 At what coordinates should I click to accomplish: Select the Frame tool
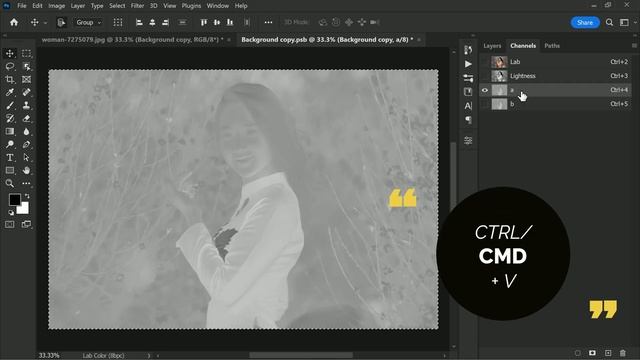[x=27, y=80]
